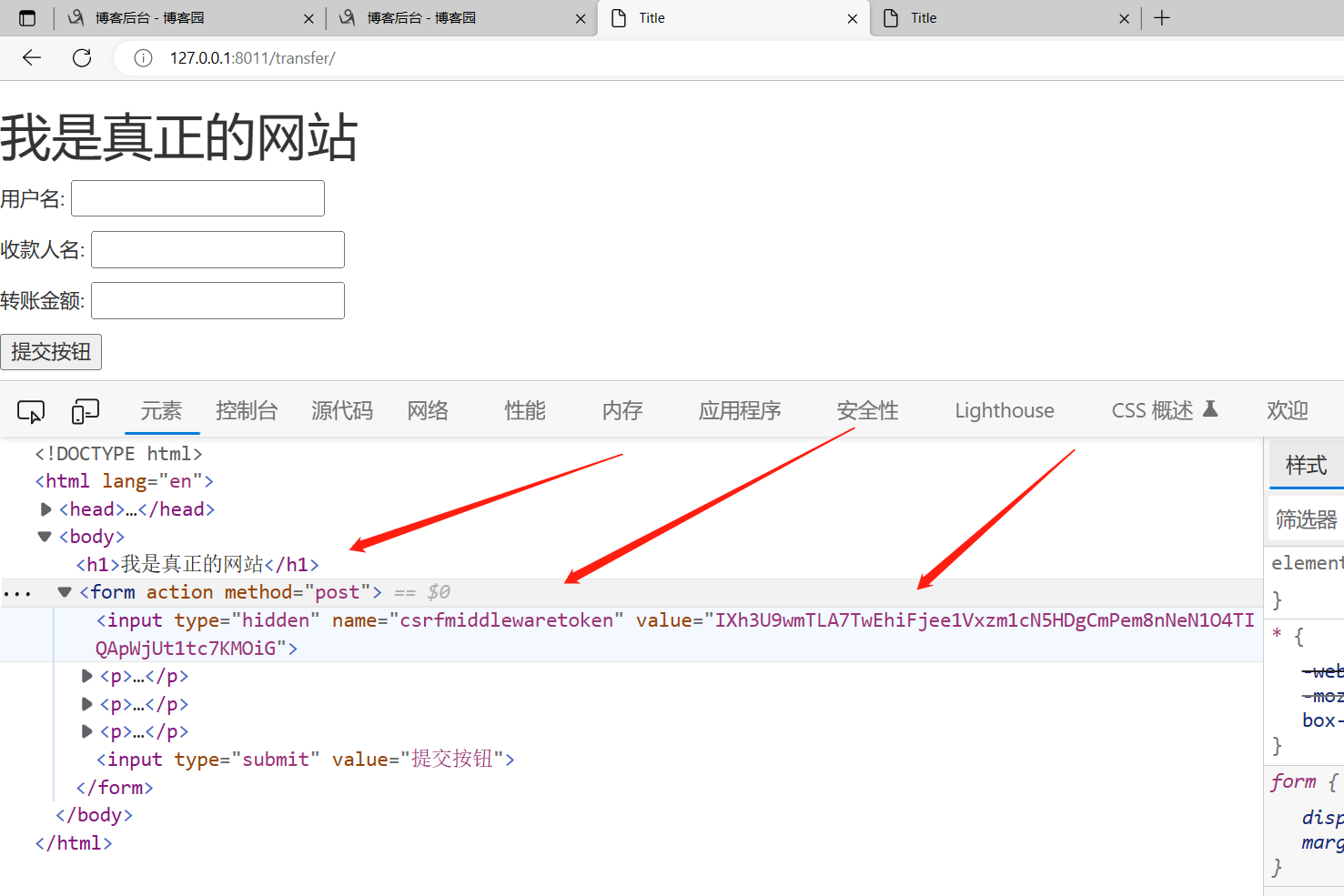Expand the third p element in form

click(x=87, y=731)
